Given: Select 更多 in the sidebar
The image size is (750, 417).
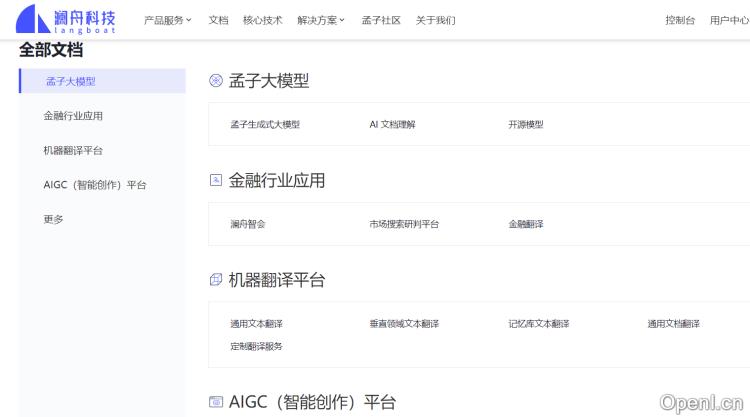Looking at the screenshot, I should [x=53, y=219].
